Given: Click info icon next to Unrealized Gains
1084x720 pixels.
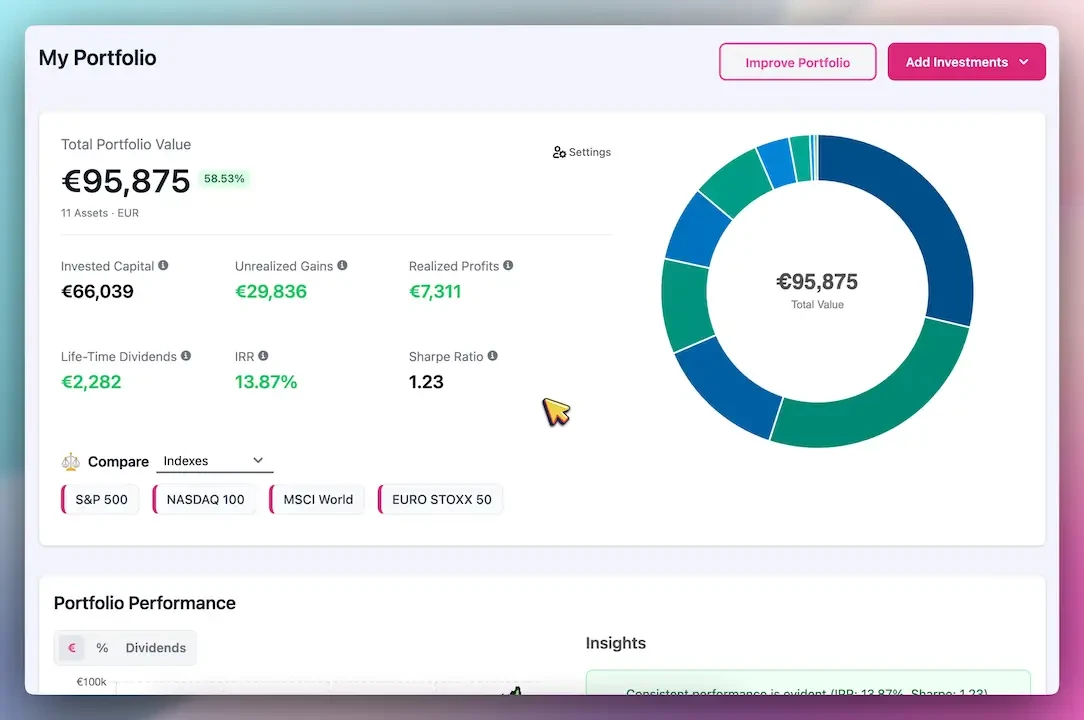Looking at the screenshot, I should coord(342,266).
